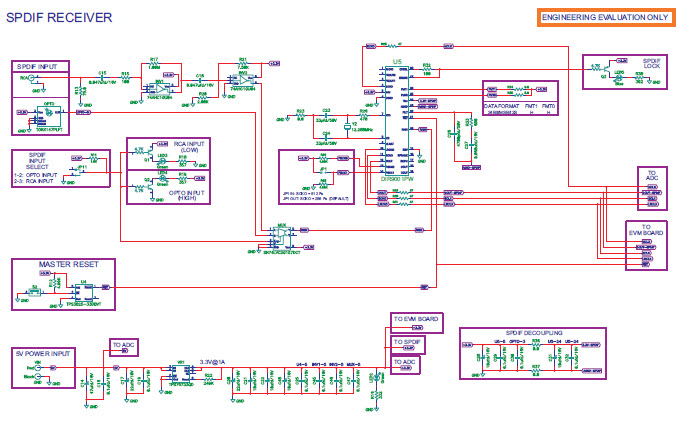
Task: Select the JP11 jumper in SPDIF INPUT SELECT
Action: 83,169
